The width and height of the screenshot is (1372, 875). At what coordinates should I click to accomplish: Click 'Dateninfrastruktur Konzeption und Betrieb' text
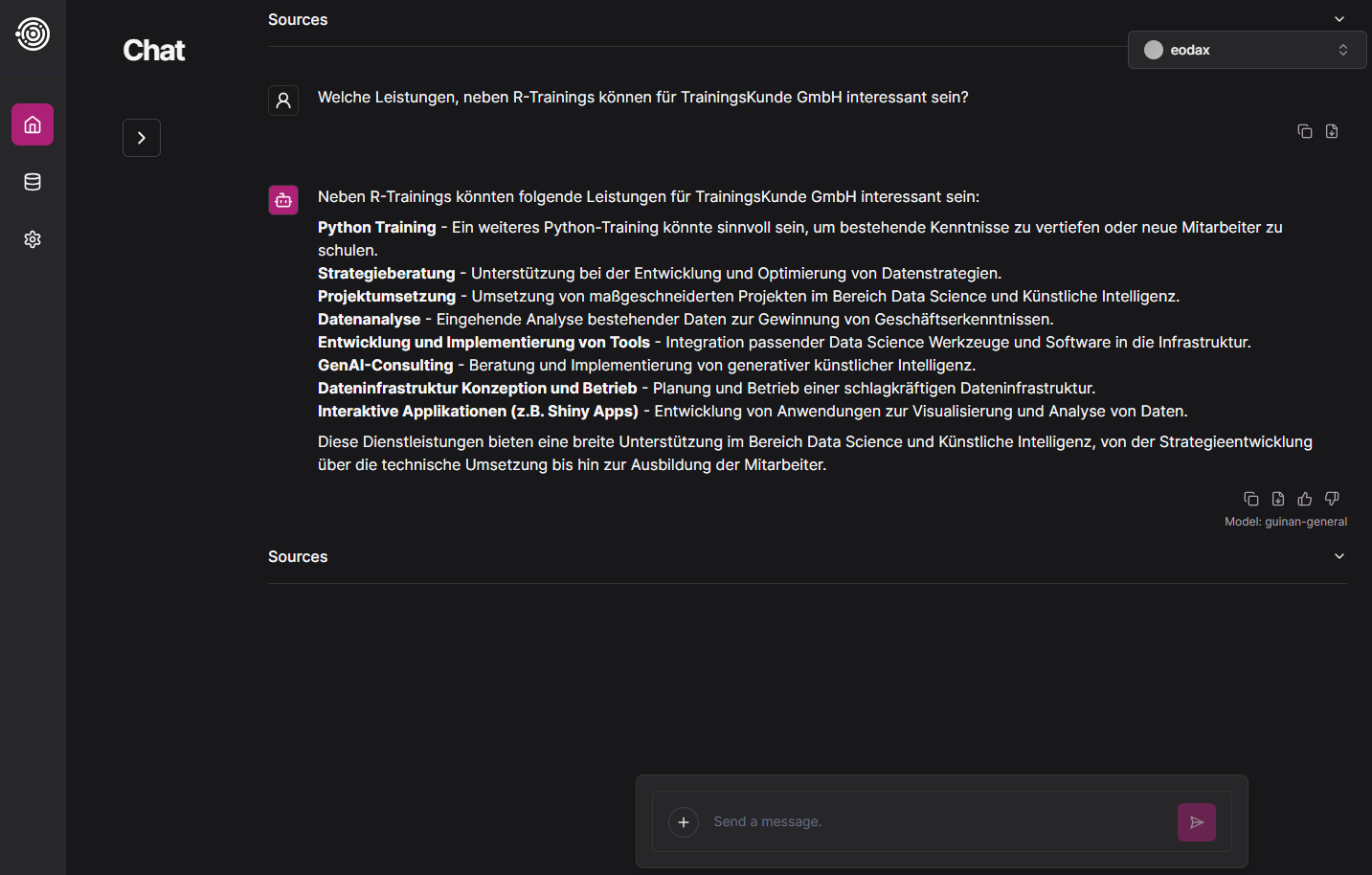click(478, 388)
